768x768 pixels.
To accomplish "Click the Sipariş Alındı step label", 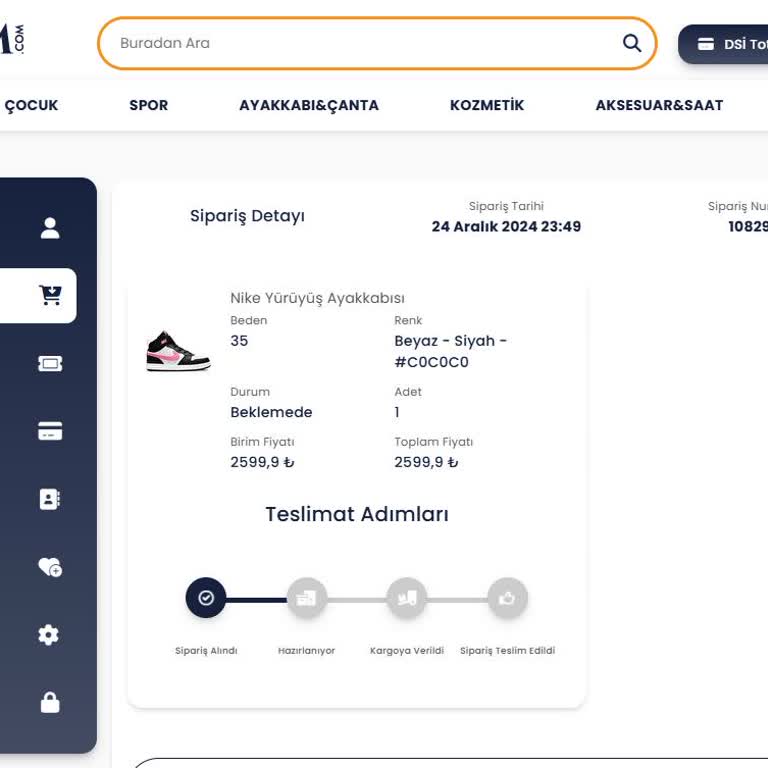I will [x=206, y=650].
